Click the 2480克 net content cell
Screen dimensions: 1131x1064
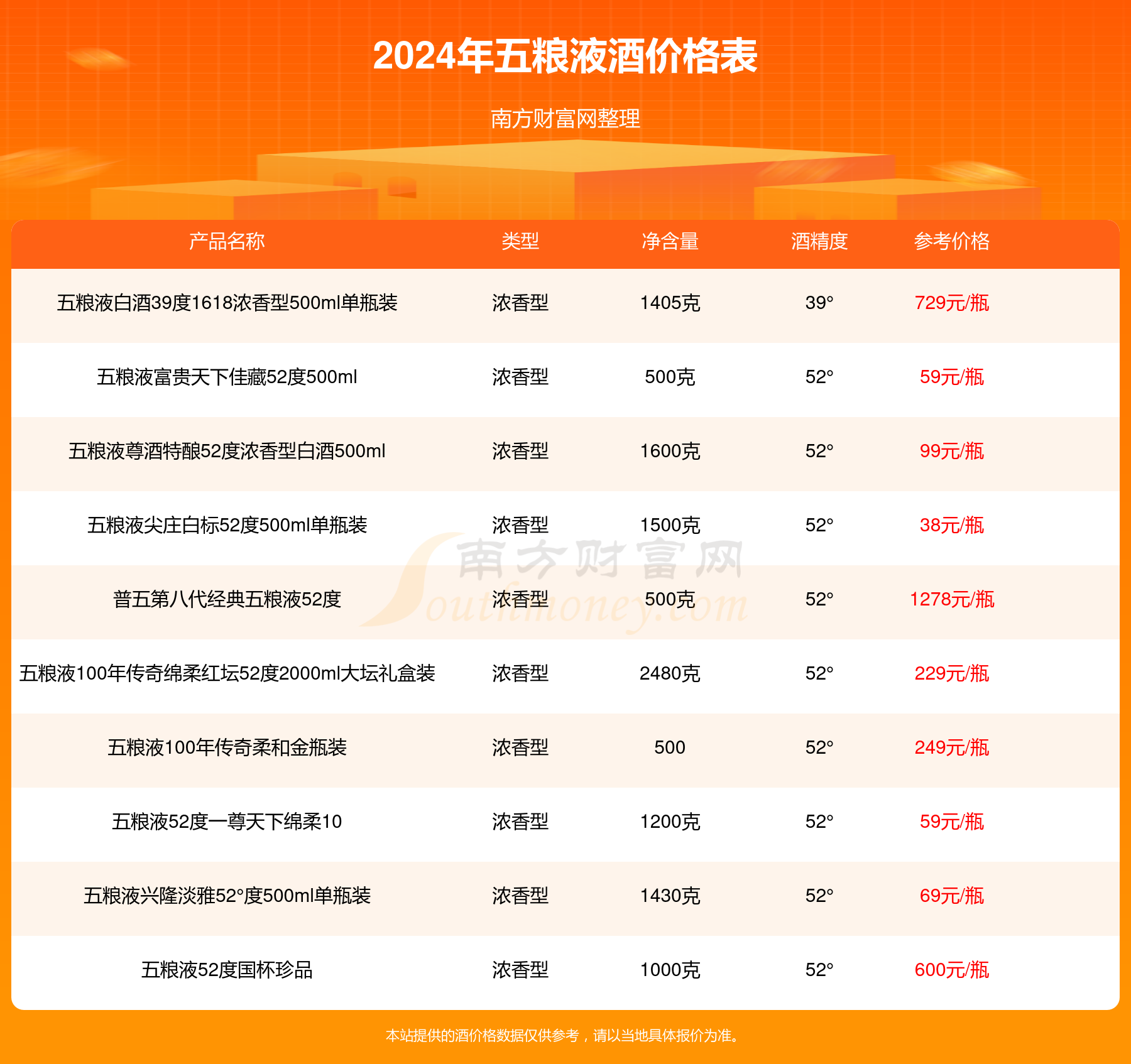click(670, 673)
